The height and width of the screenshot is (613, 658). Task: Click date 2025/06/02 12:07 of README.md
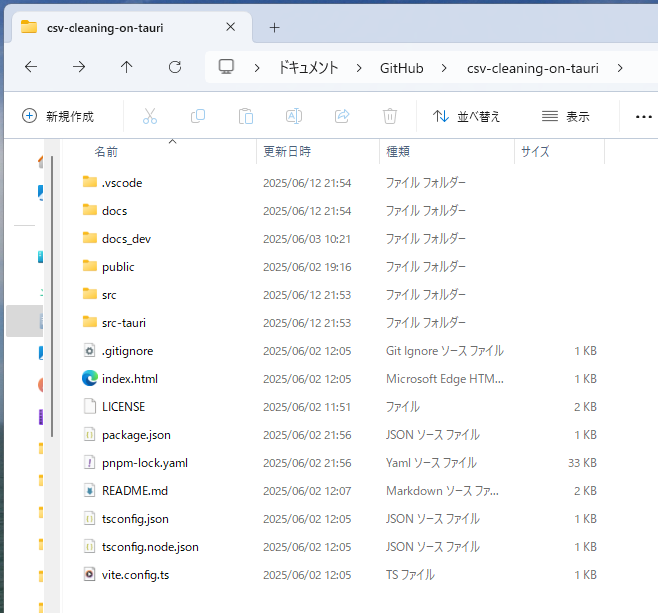(307, 491)
